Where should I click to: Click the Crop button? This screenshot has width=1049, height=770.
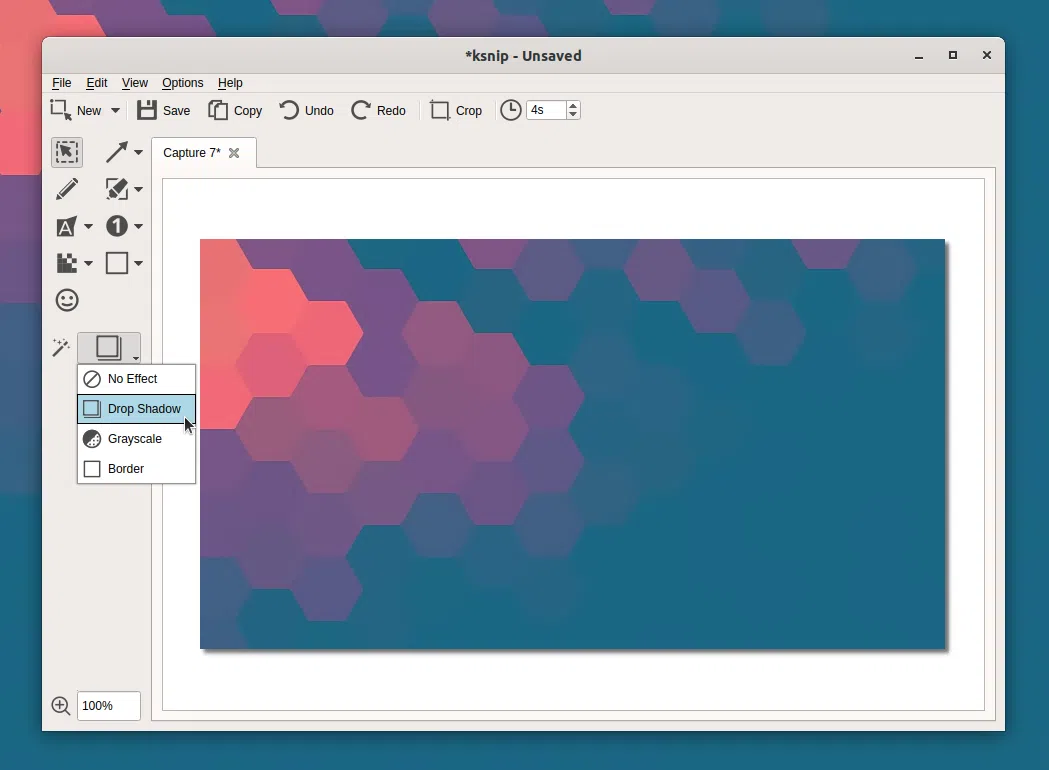[x=456, y=111]
